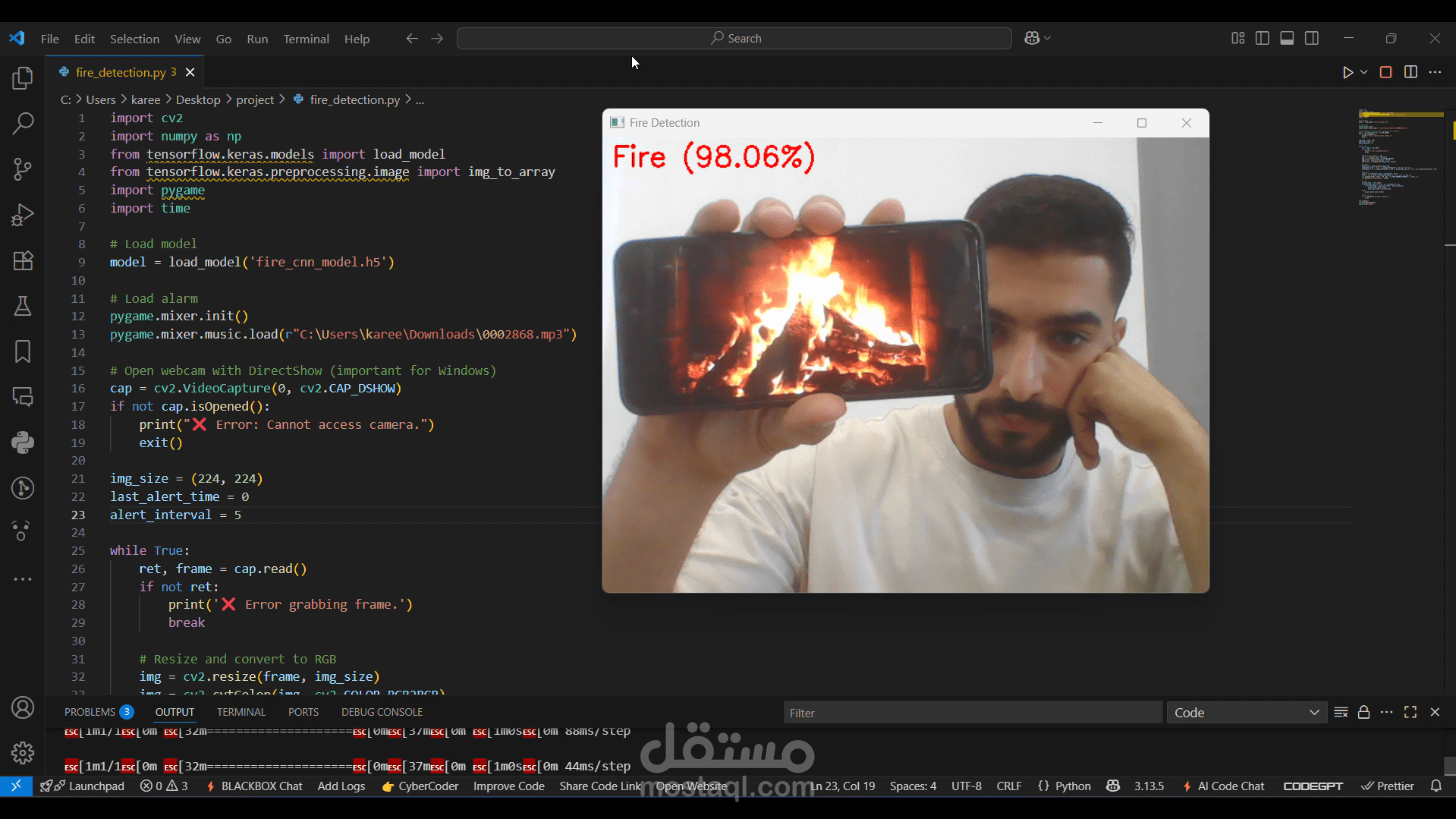Close the bottom panel
Screen dimensions: 1456x819
[x=1435, y=712]
